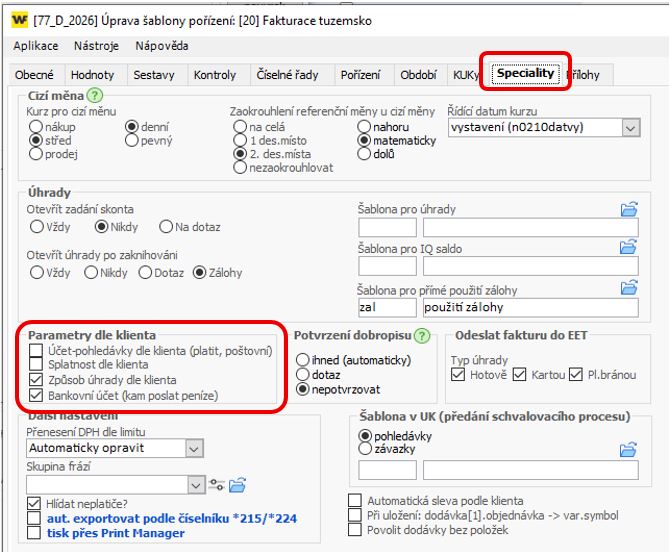Open folder icon for Šablona pro úhrady
The height and width of the screenshot is (552, 670).
pyautogui.click(x=628, y=209)
